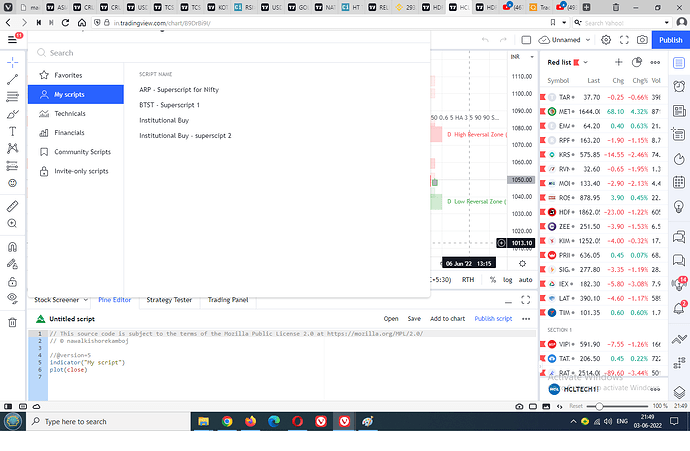Click the Publish button
Viewport: 690px width, 451px height.
tap(670, 40)
